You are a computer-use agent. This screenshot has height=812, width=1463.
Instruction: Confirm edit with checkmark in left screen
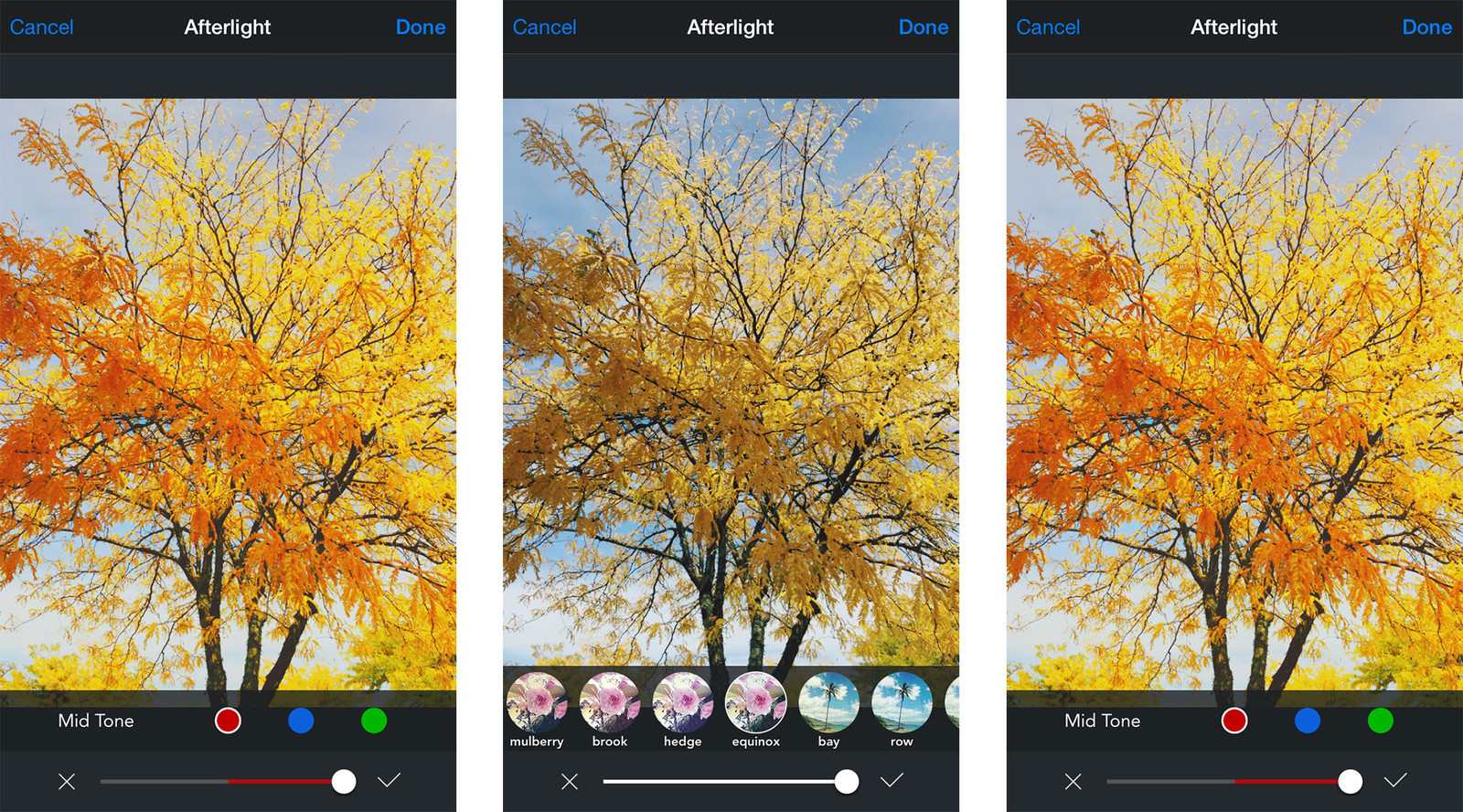click(390, 780)
